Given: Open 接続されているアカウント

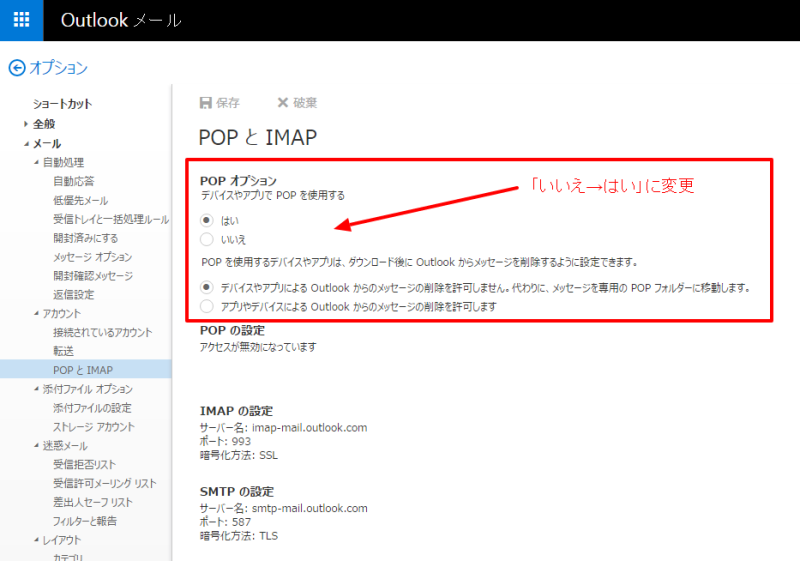Looking at the screenshot, I should (103, 333).
